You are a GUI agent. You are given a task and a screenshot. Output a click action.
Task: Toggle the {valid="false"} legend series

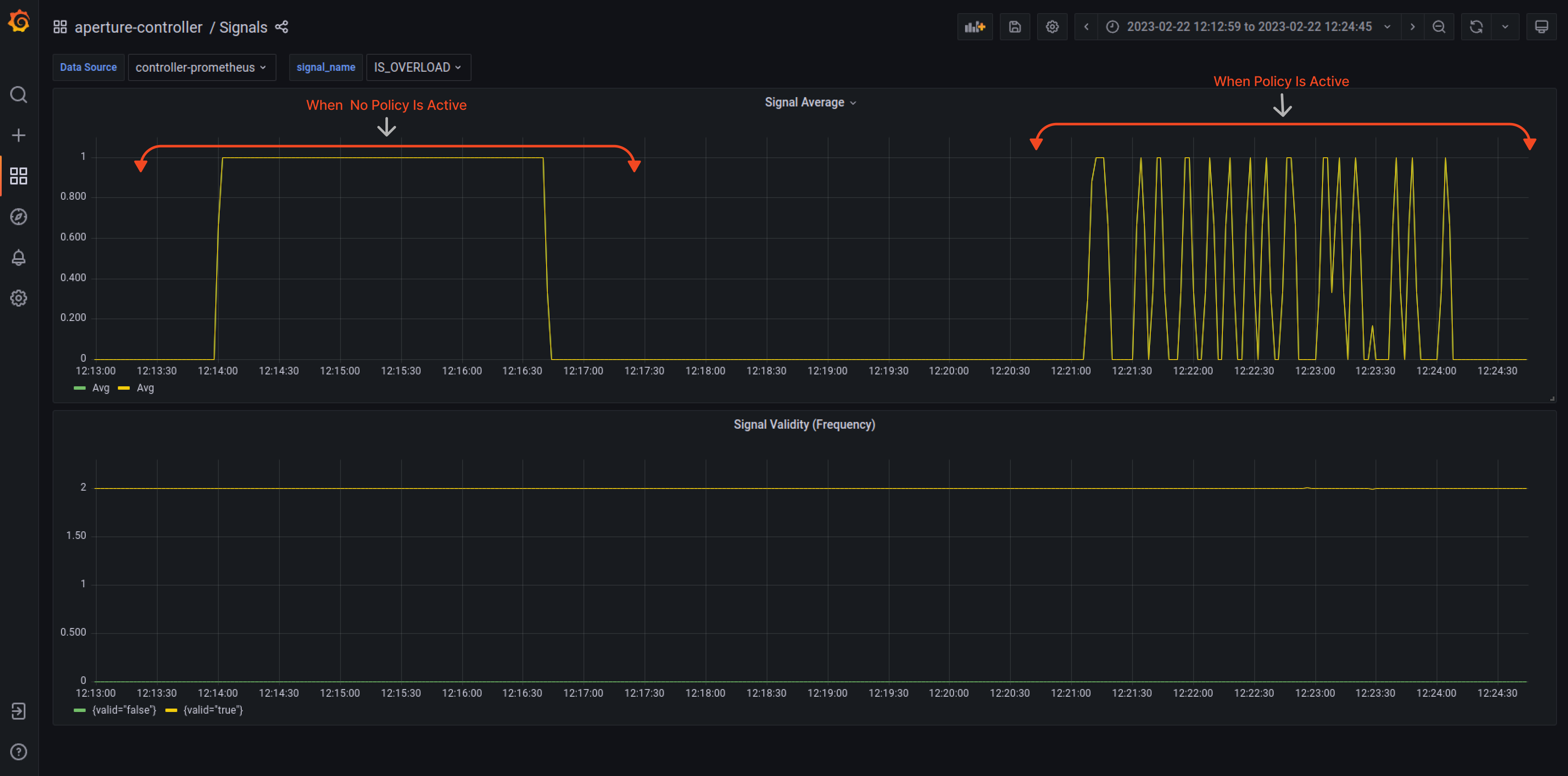[124, 710]
